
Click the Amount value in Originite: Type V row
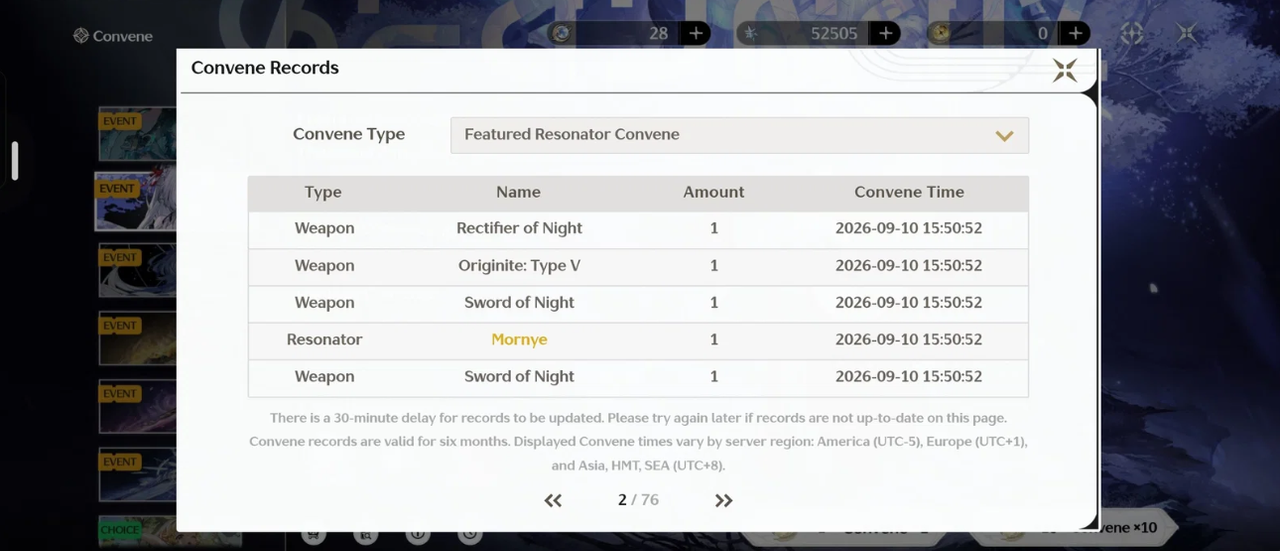pos(714,266)
